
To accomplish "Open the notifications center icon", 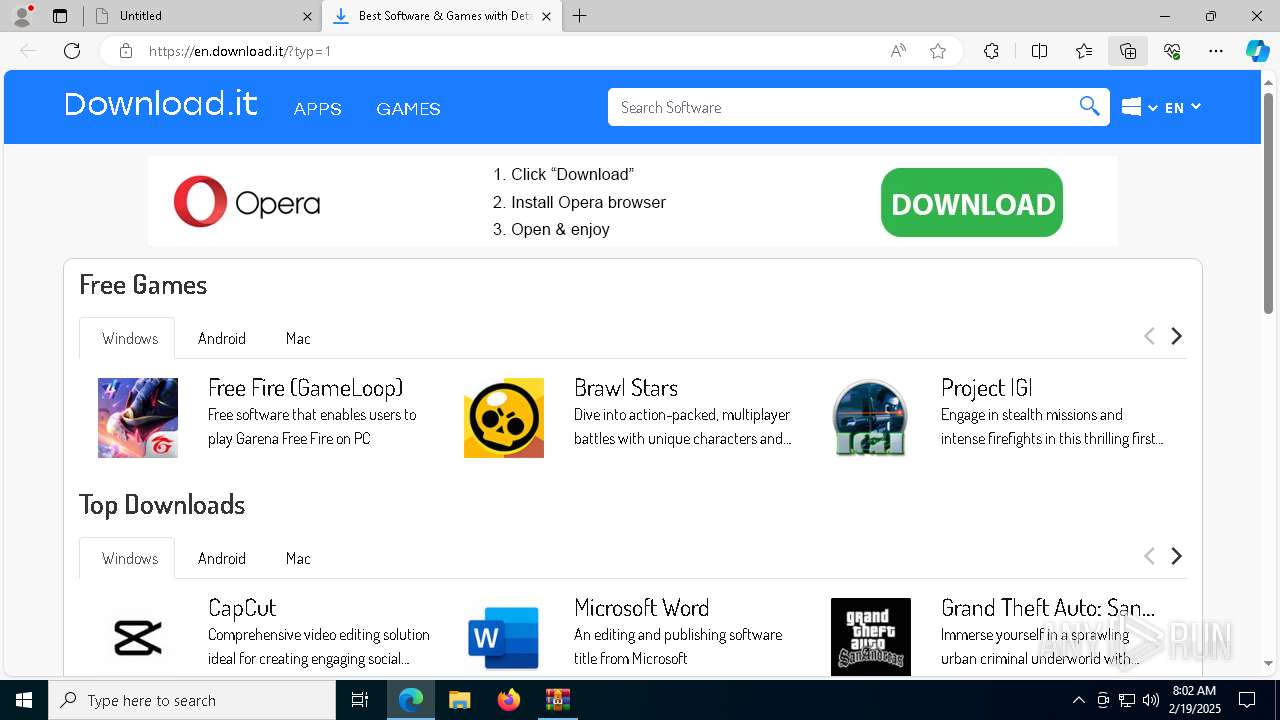I will pos(1247,700).
